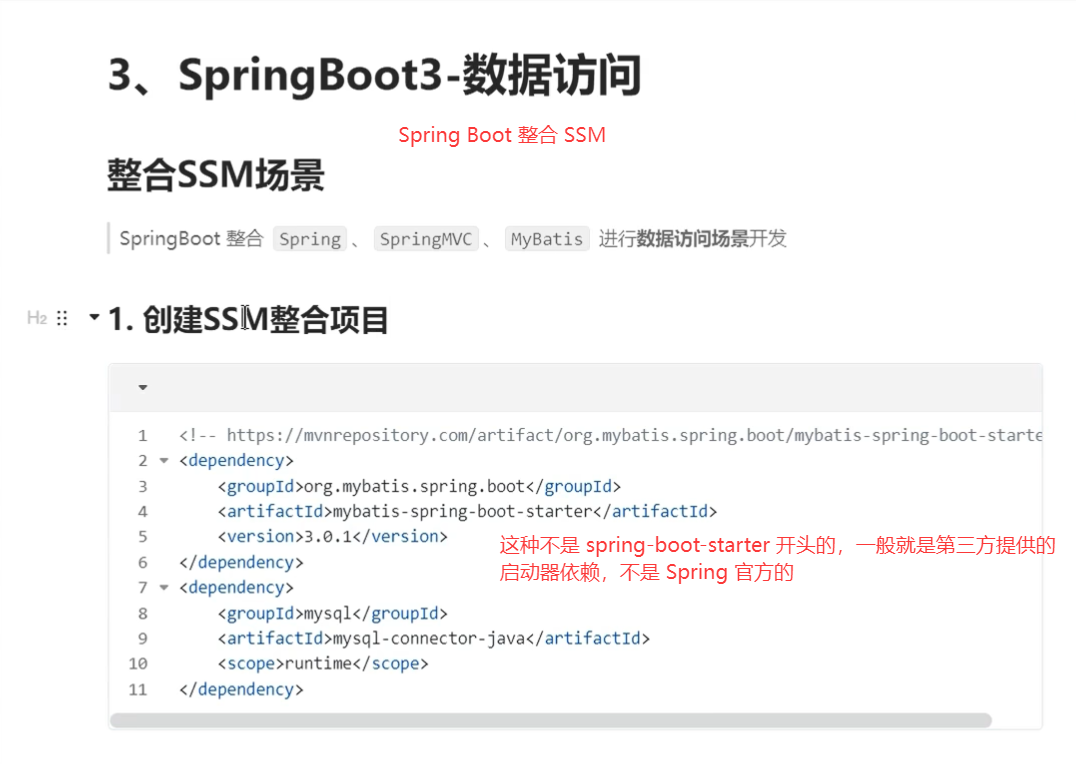Click the heading text '1. 创建SSM整合项目'
This screenshot has height=764, width=1076.
click(248, 319)
